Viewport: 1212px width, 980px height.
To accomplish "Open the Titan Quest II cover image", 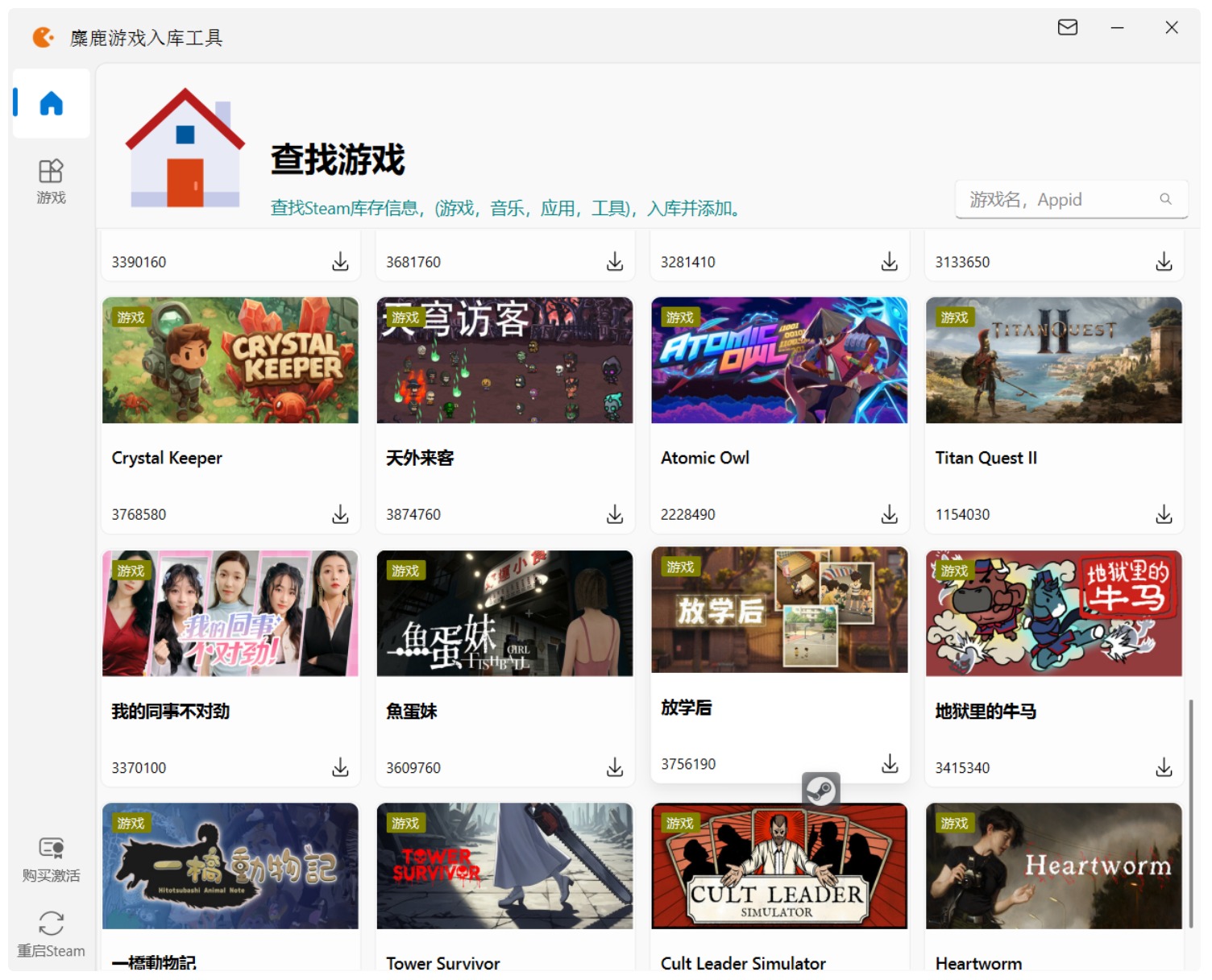I will [1054, 360].
